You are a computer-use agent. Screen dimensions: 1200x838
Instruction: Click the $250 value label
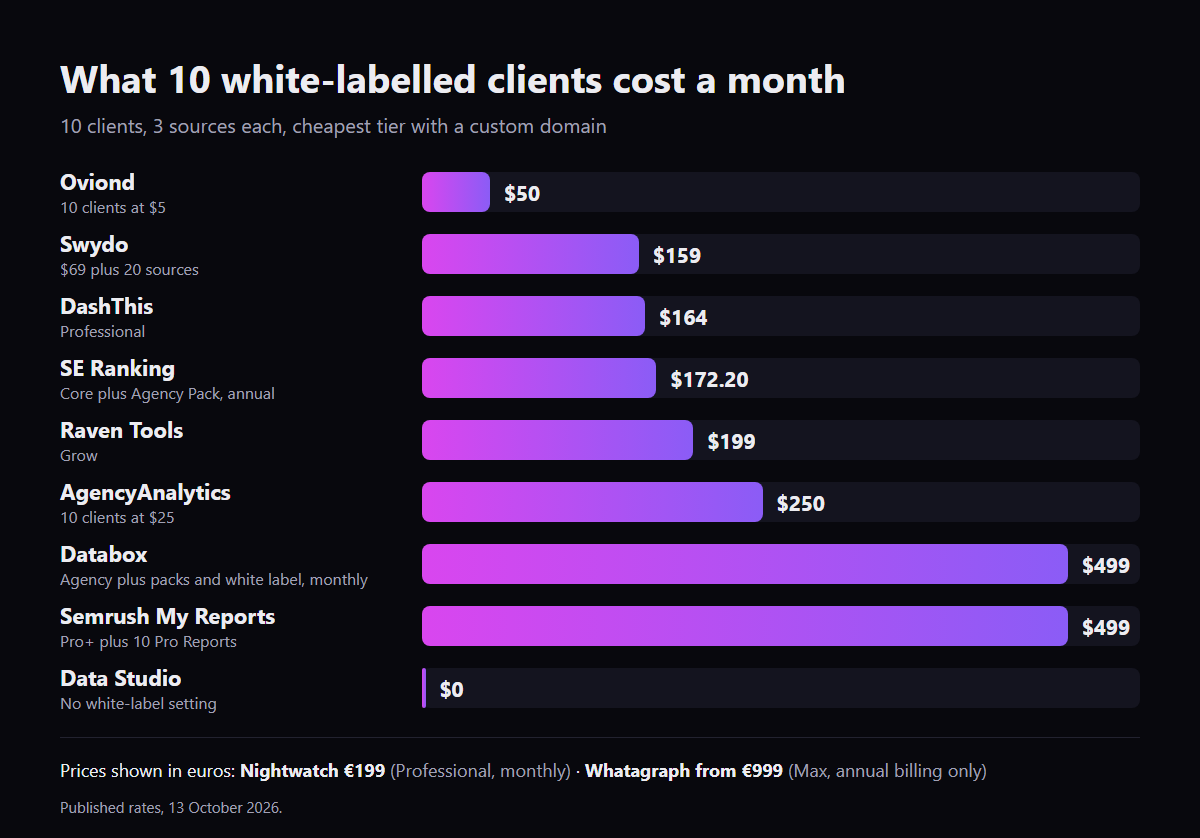[801, 504]
